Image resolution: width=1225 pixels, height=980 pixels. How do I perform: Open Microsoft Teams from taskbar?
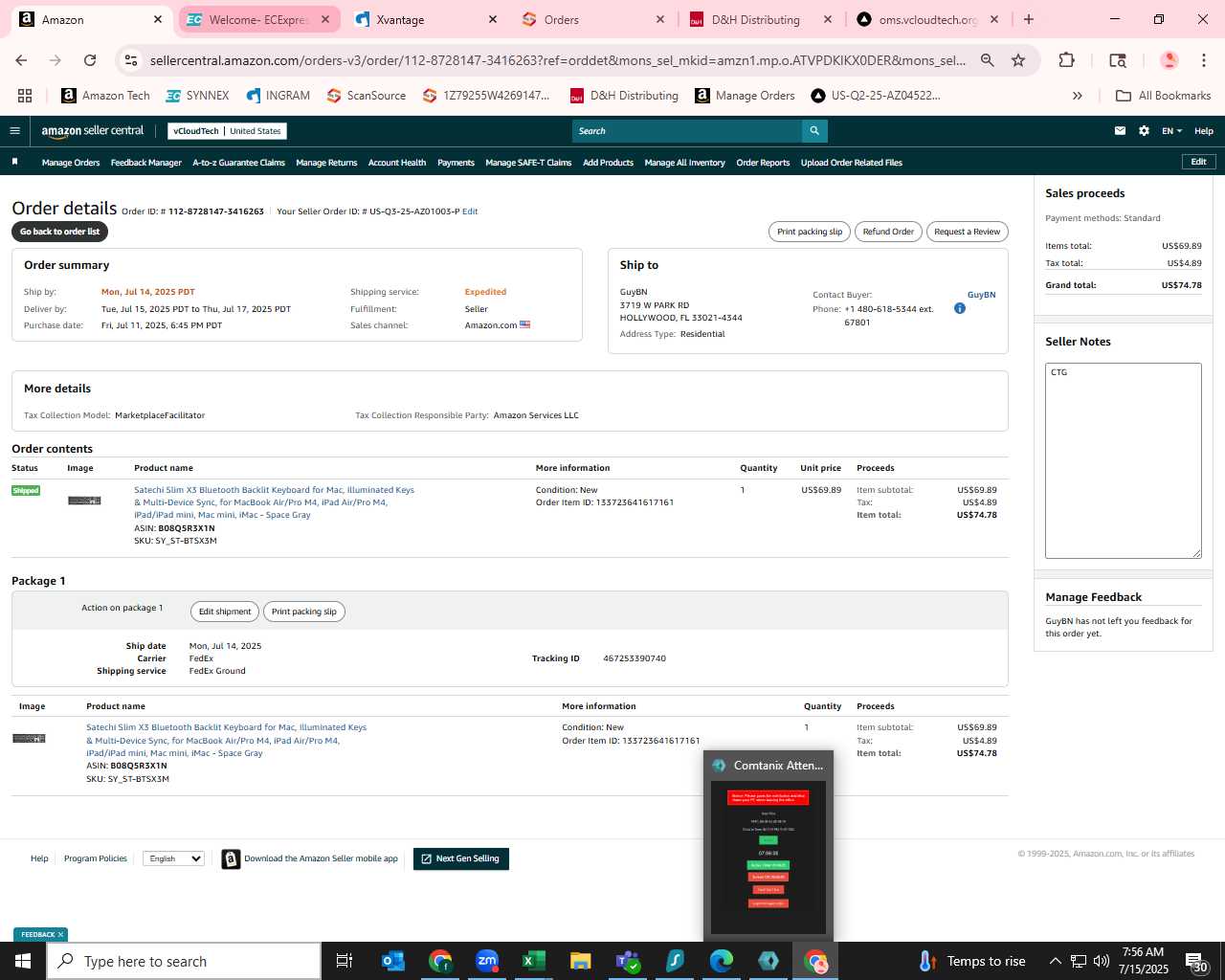point(628,961)
